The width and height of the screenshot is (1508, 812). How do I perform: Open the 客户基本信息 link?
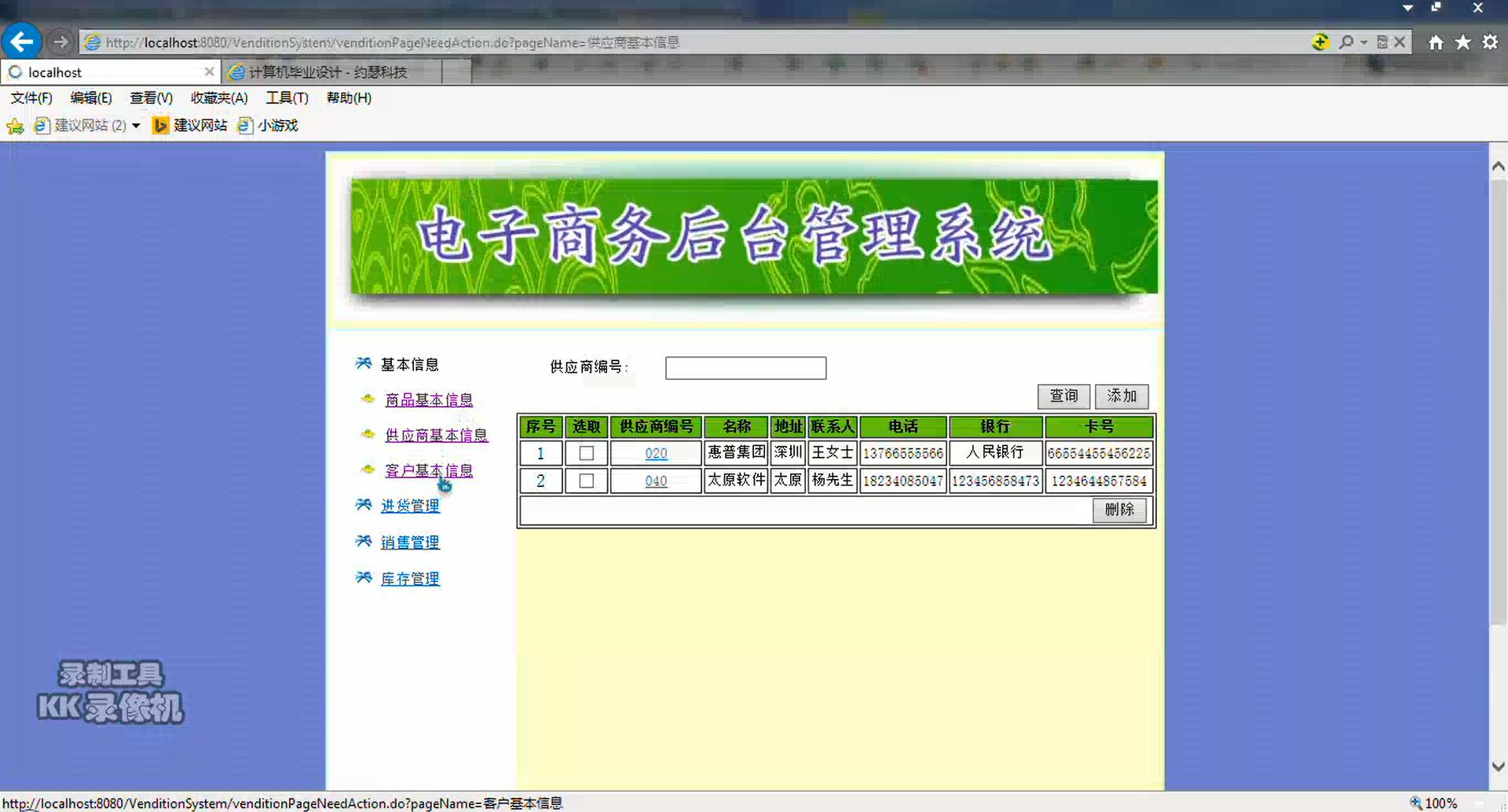click(429, 470)
